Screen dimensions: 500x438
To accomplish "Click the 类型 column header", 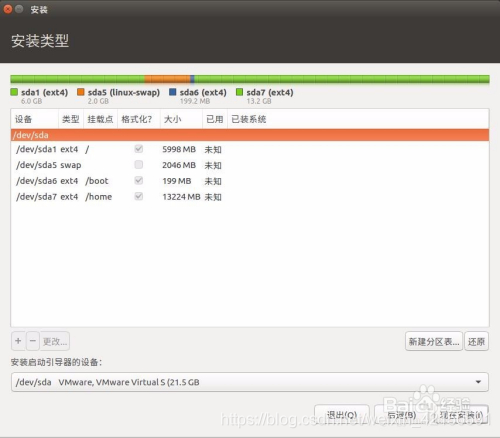I will click(71, 119).
